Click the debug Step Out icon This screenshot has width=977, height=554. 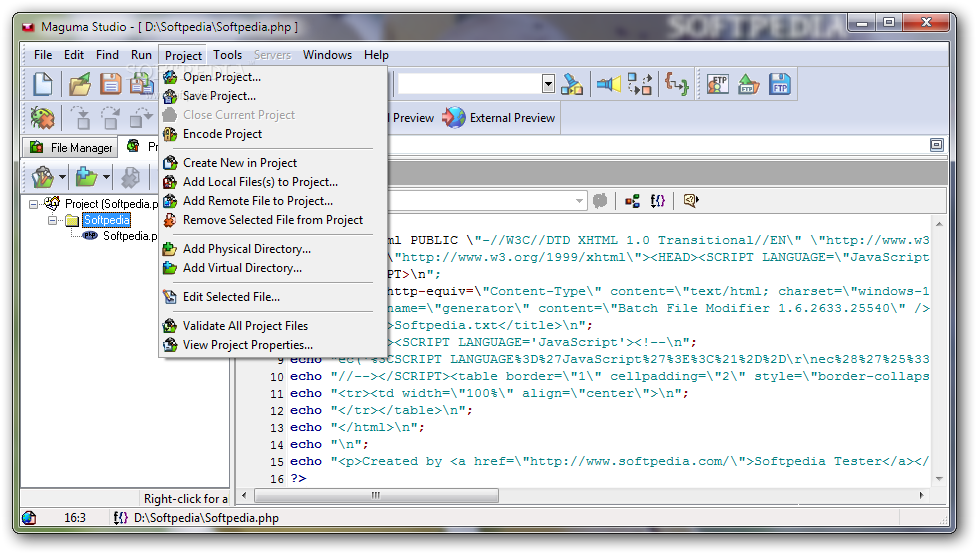141,118
